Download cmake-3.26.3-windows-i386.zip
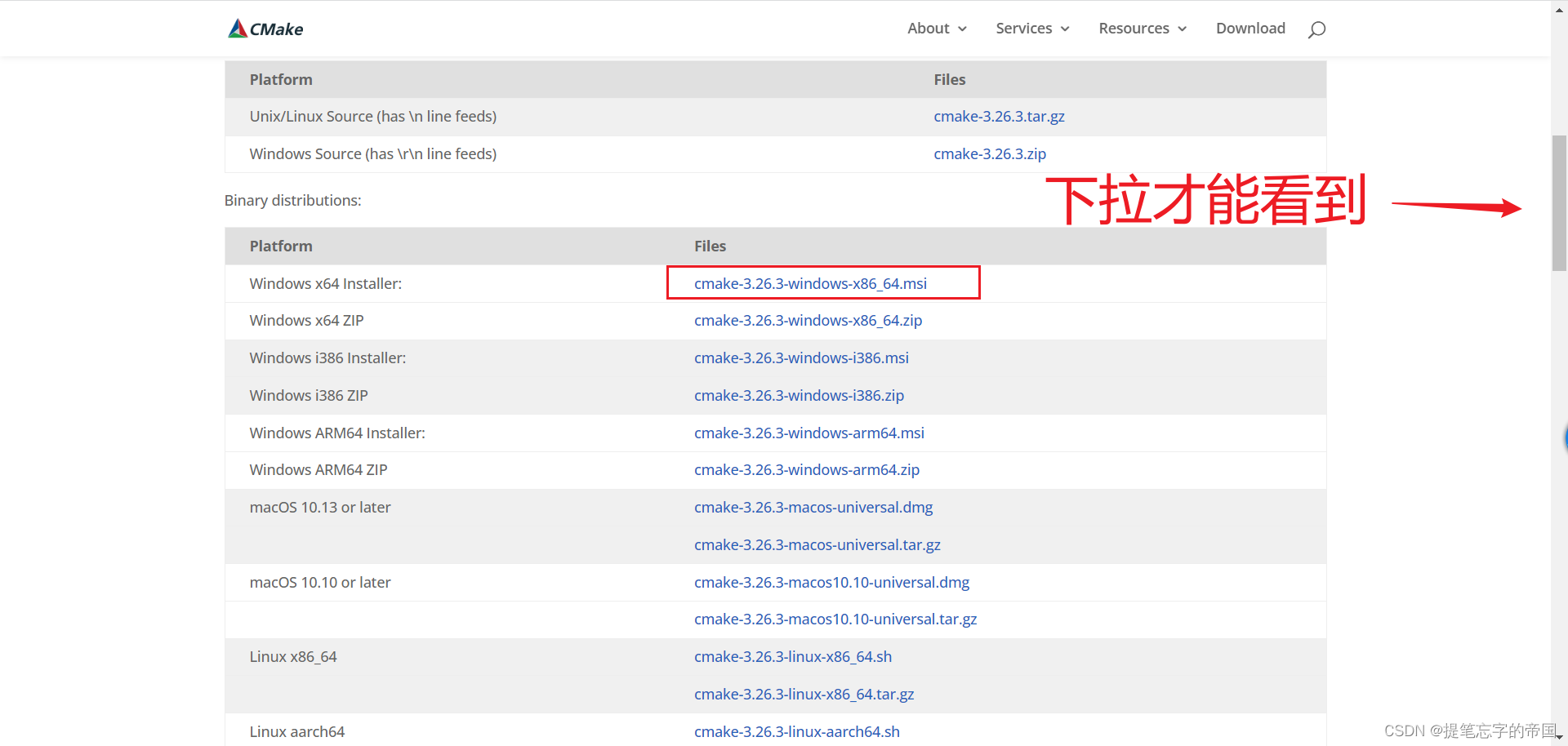 tap(799, 396)
